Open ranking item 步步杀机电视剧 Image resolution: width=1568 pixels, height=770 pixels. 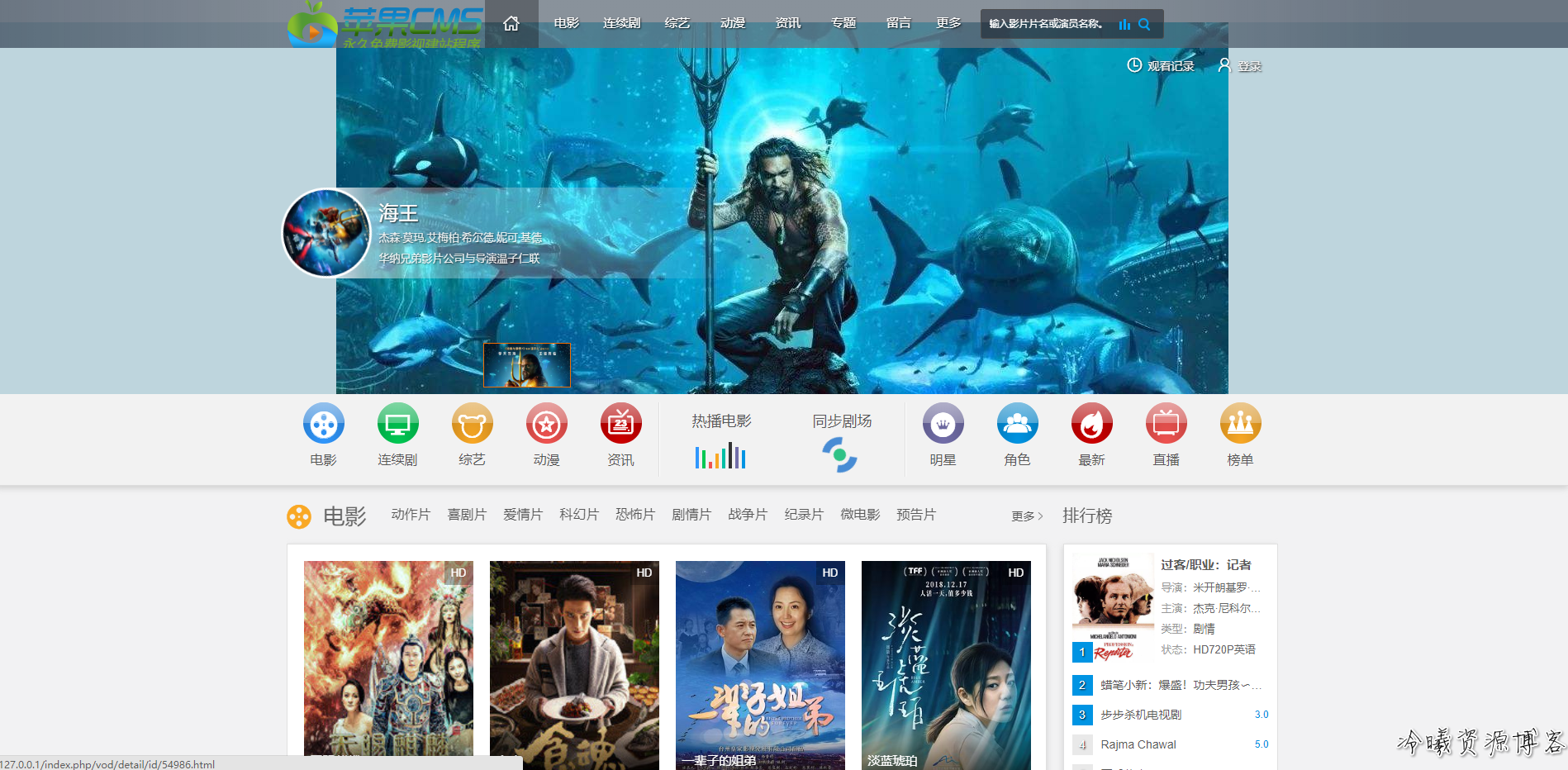(1141, 715)
